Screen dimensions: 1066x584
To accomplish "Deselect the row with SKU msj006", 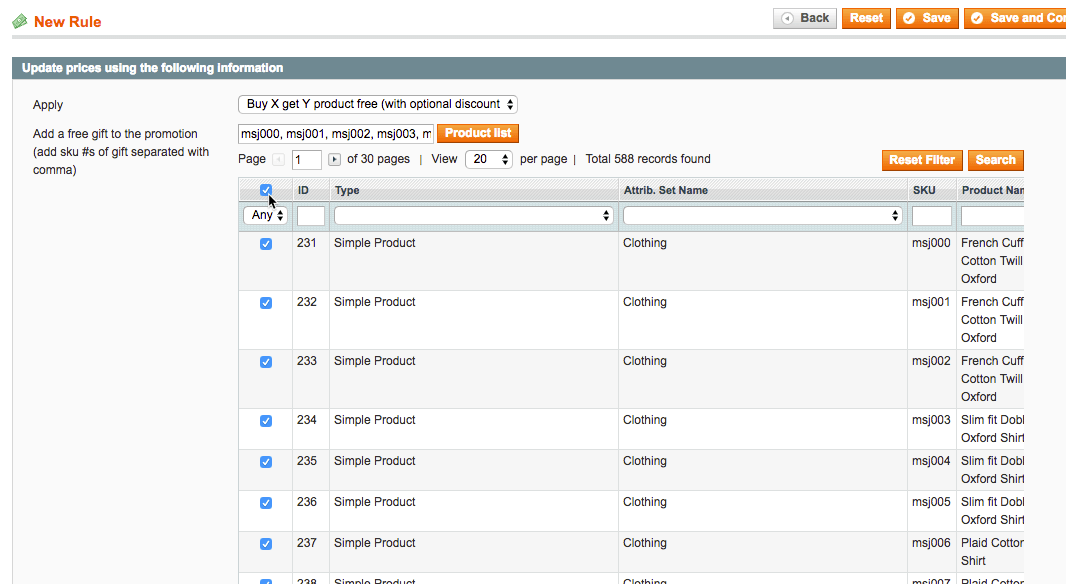I will [266, 544].
